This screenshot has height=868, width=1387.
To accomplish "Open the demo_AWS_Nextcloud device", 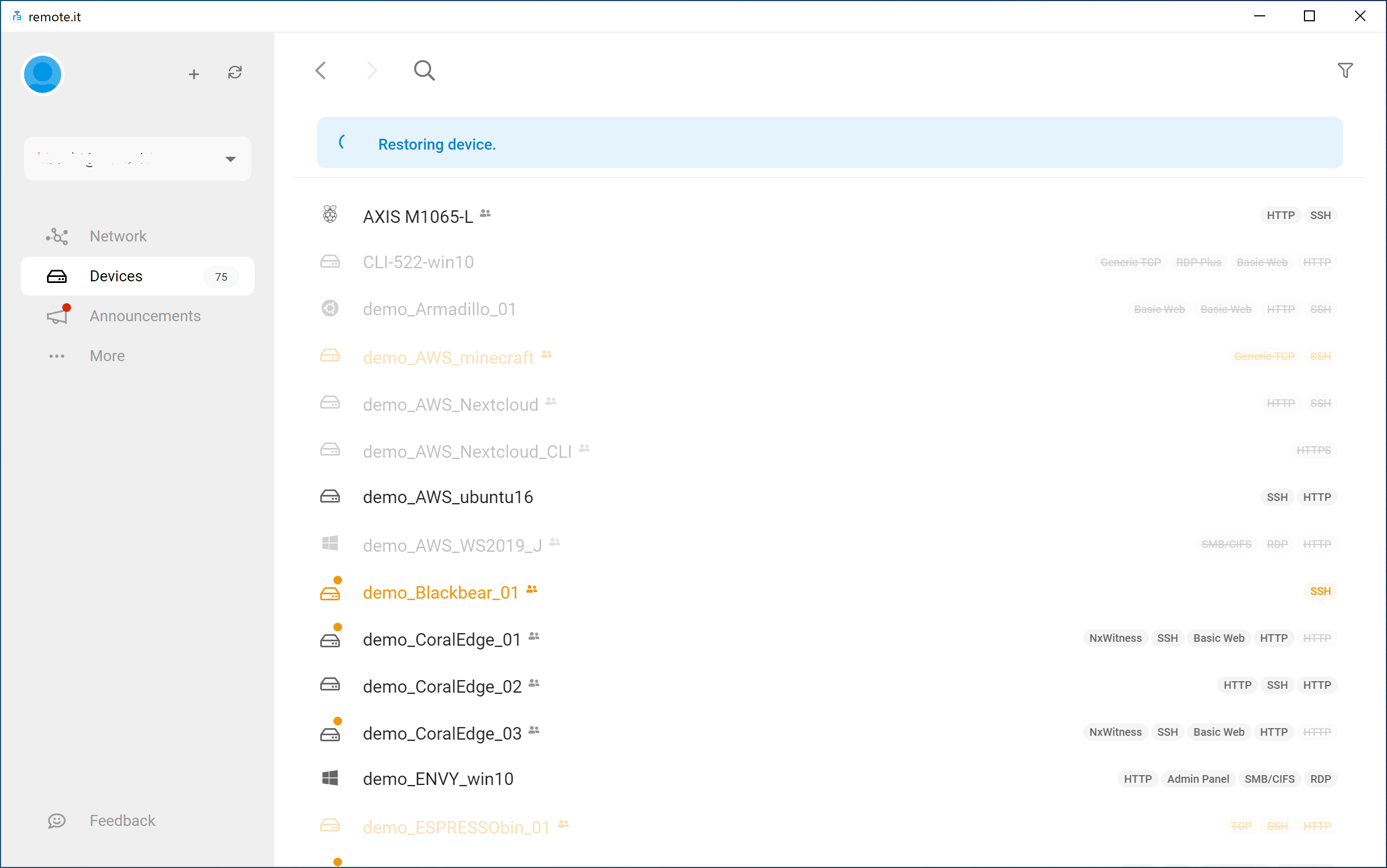I will tap(451, 405).
